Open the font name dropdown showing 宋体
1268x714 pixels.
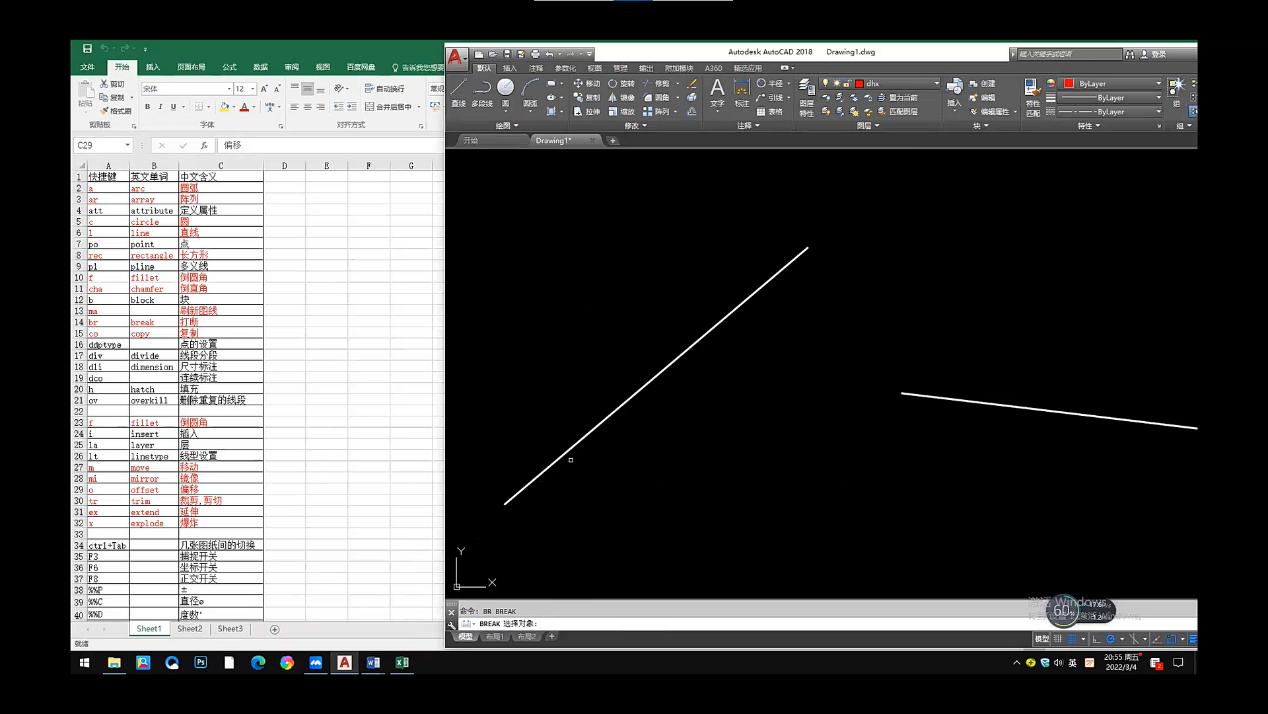pos(229,89)
